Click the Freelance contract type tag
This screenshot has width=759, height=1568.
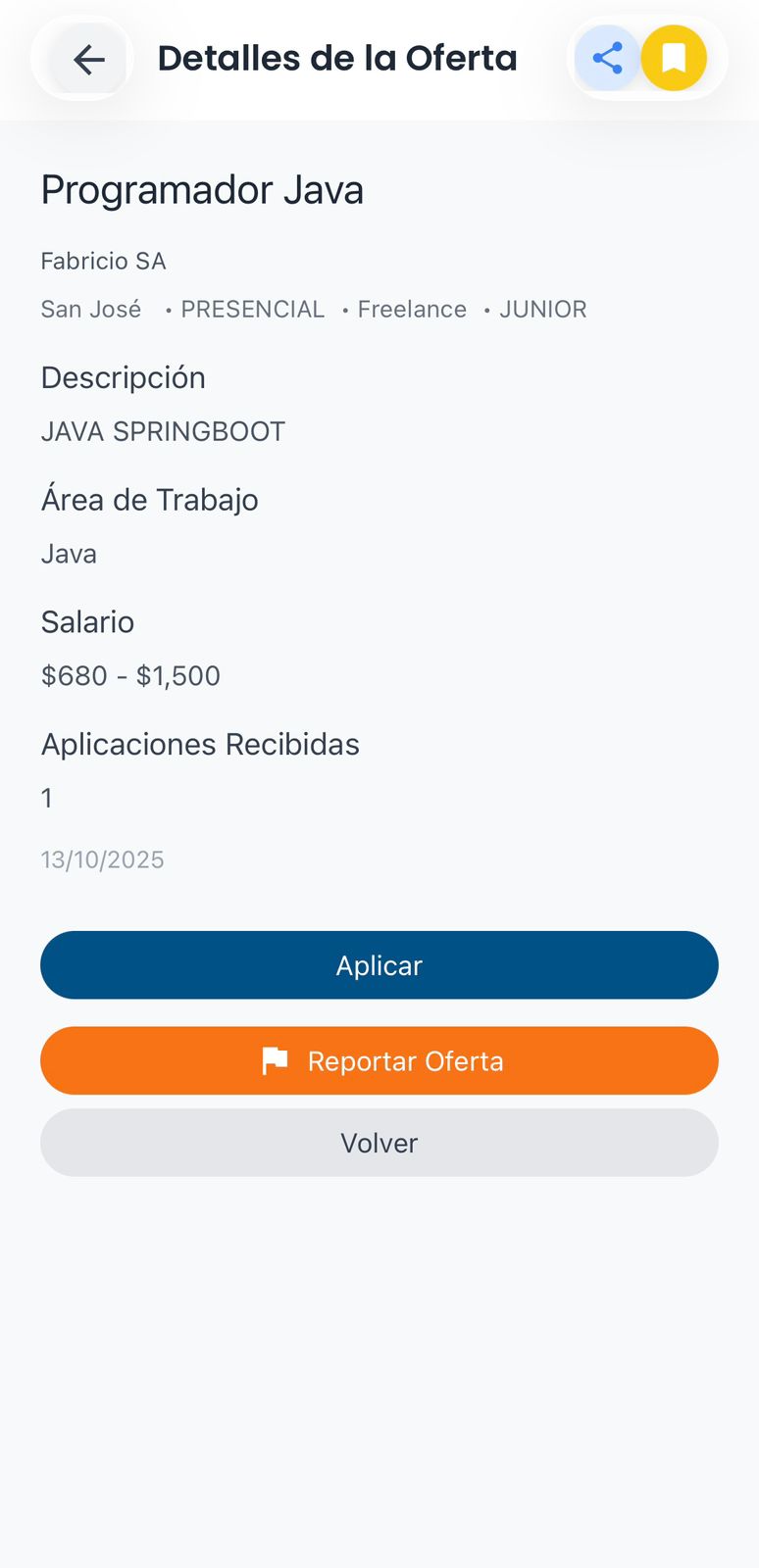412,310
